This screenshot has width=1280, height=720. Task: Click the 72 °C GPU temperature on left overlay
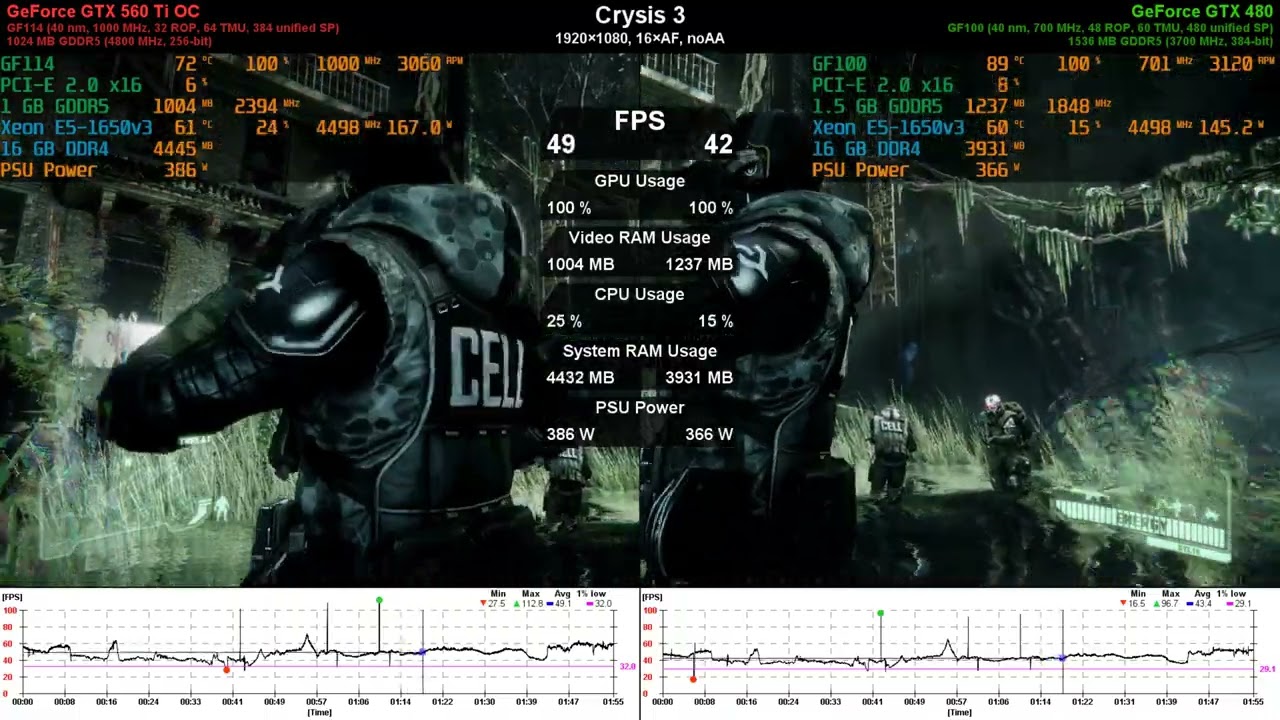pos(193,64)
